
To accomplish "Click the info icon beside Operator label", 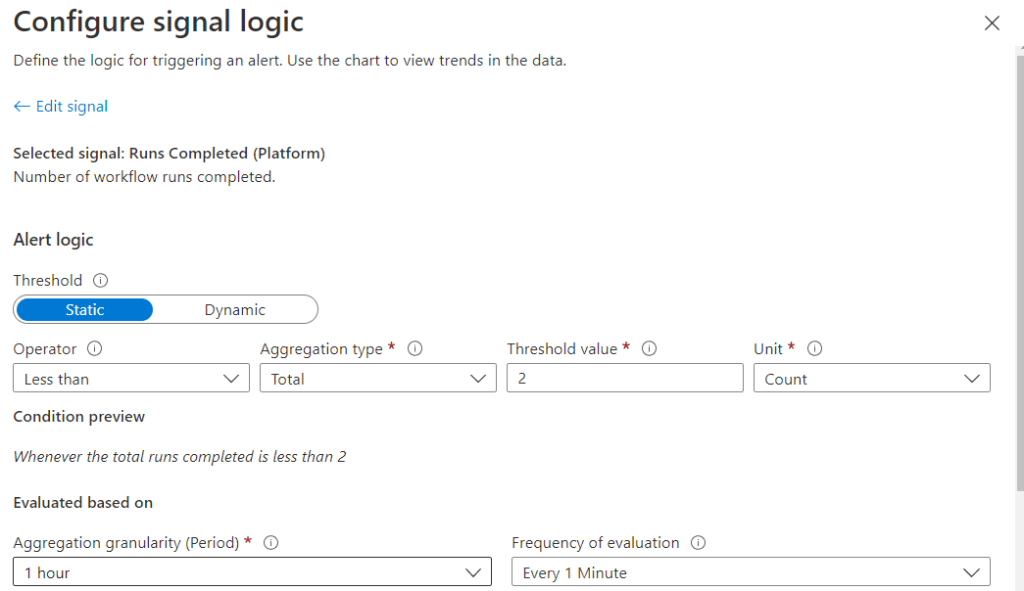I will point(95,349).
